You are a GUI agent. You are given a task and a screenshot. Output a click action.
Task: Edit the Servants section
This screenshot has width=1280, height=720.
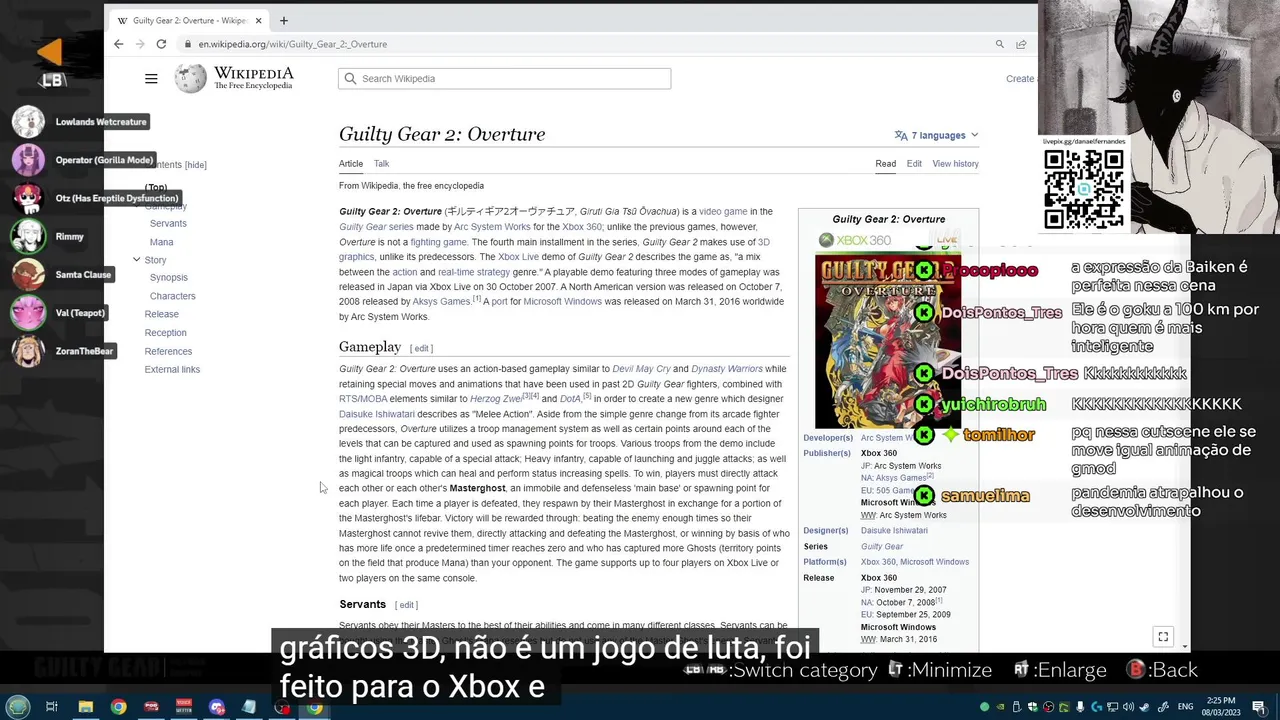(x=406, y=605)
